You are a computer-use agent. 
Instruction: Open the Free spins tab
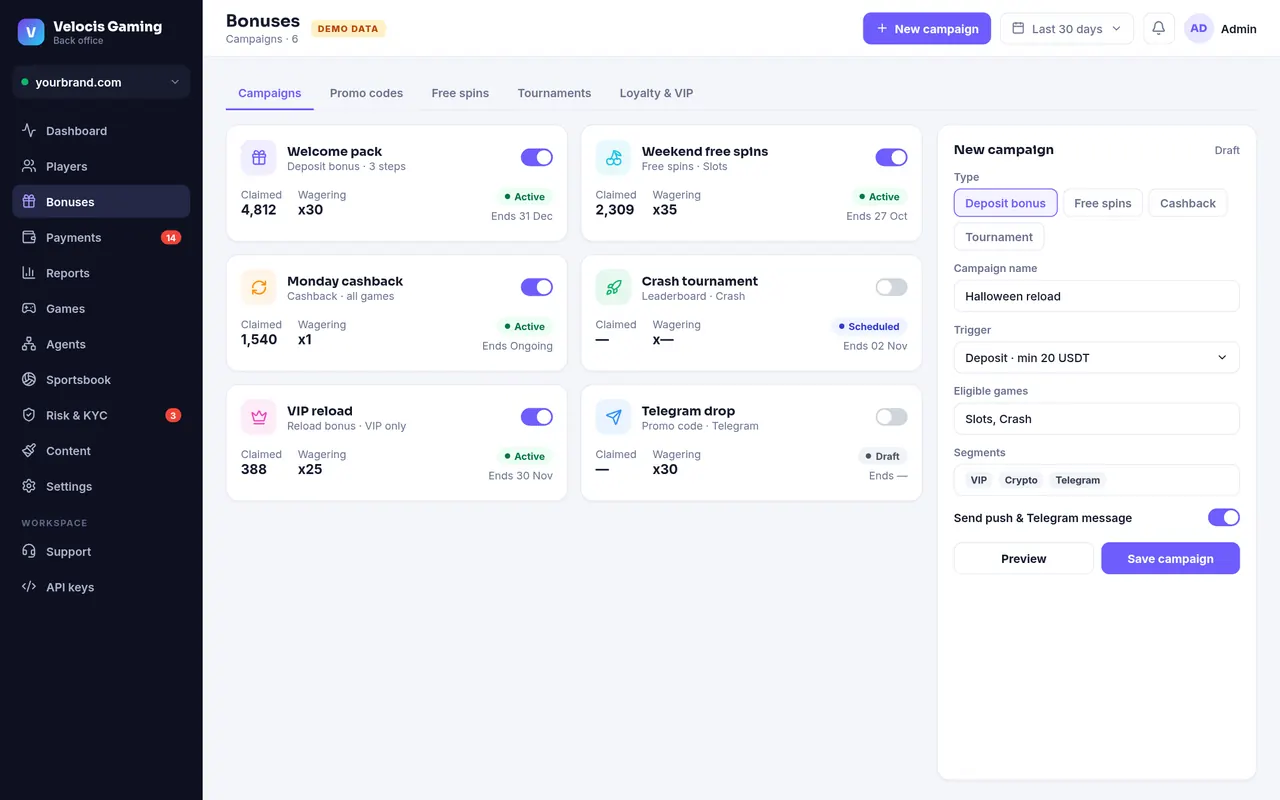[460, 93]
